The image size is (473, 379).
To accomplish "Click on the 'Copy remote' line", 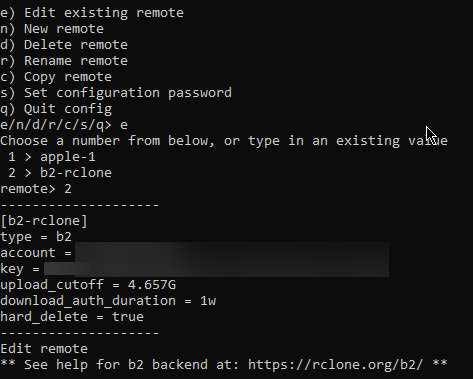I will tap(56, 77).
